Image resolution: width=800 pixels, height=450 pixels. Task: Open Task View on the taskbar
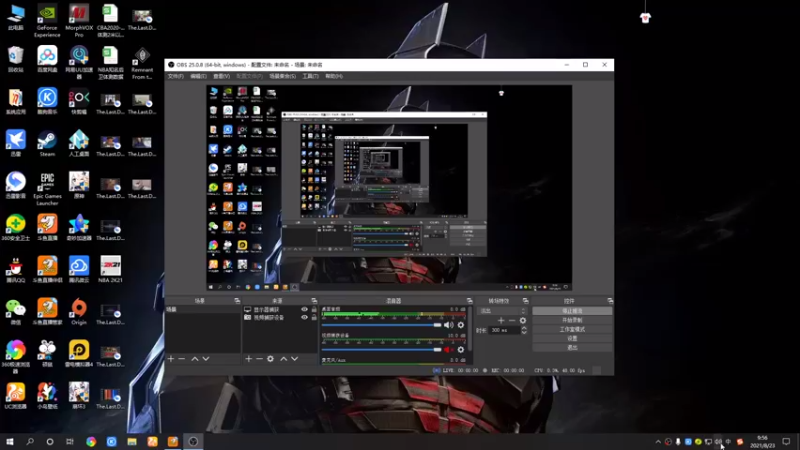(70, 442)
